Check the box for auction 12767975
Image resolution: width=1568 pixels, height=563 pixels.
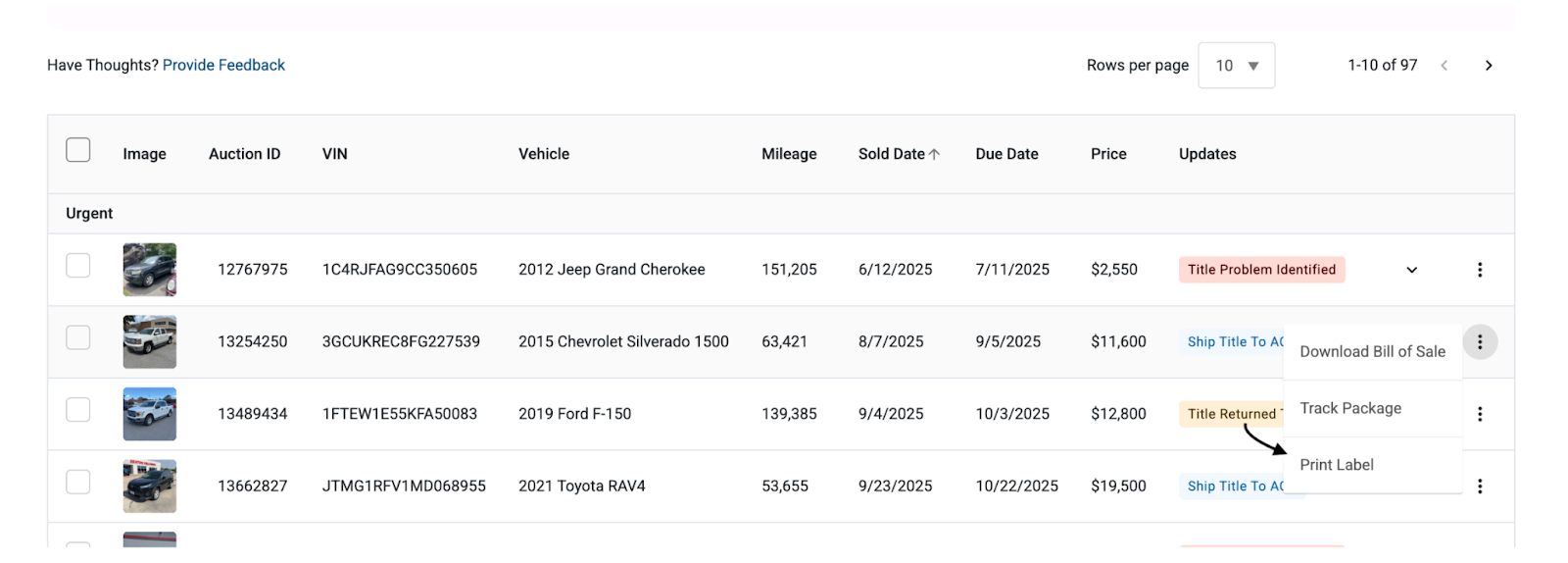click(78, 266)
